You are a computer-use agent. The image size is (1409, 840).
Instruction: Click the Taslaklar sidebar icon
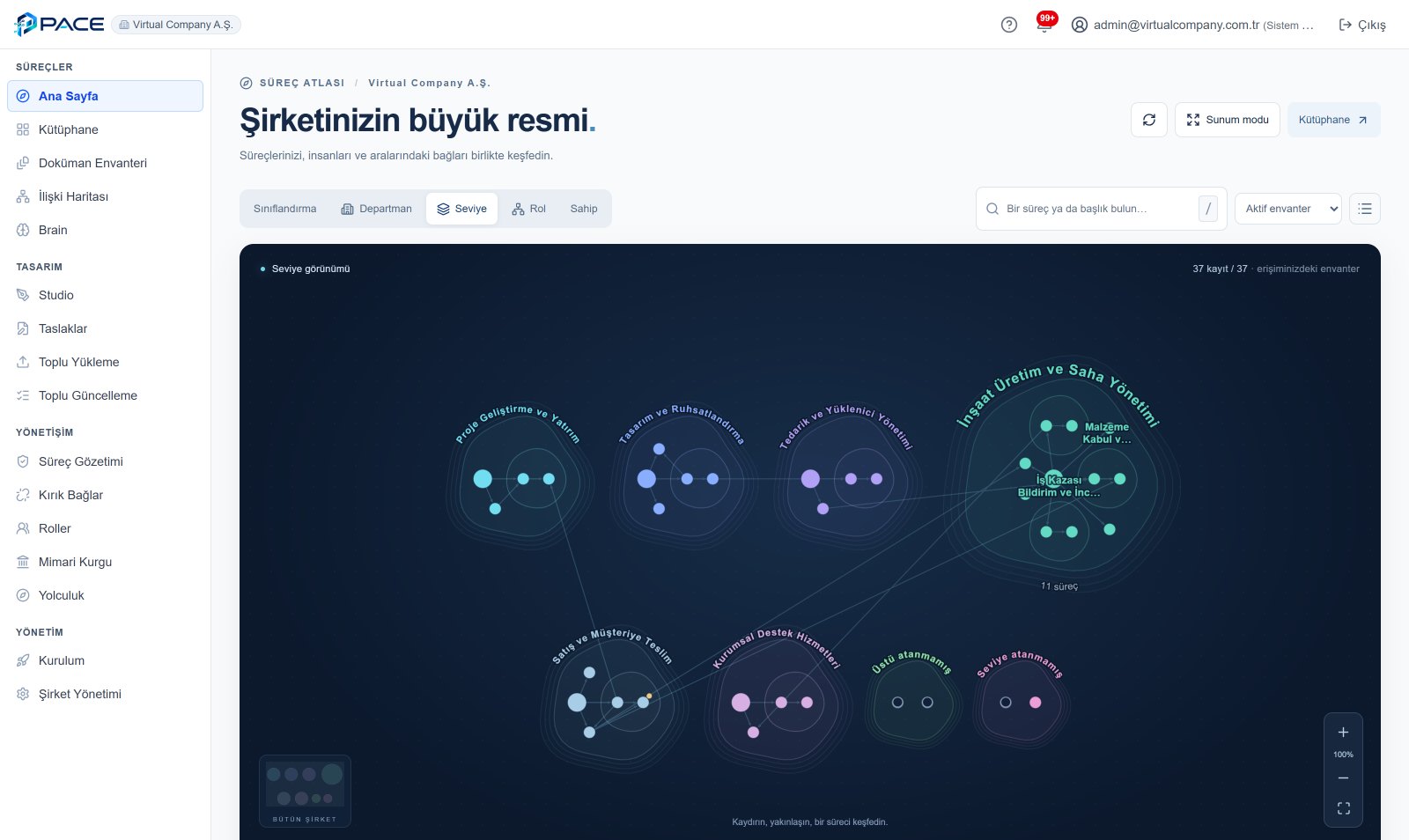pyautogui.click(x=23, y=328)
